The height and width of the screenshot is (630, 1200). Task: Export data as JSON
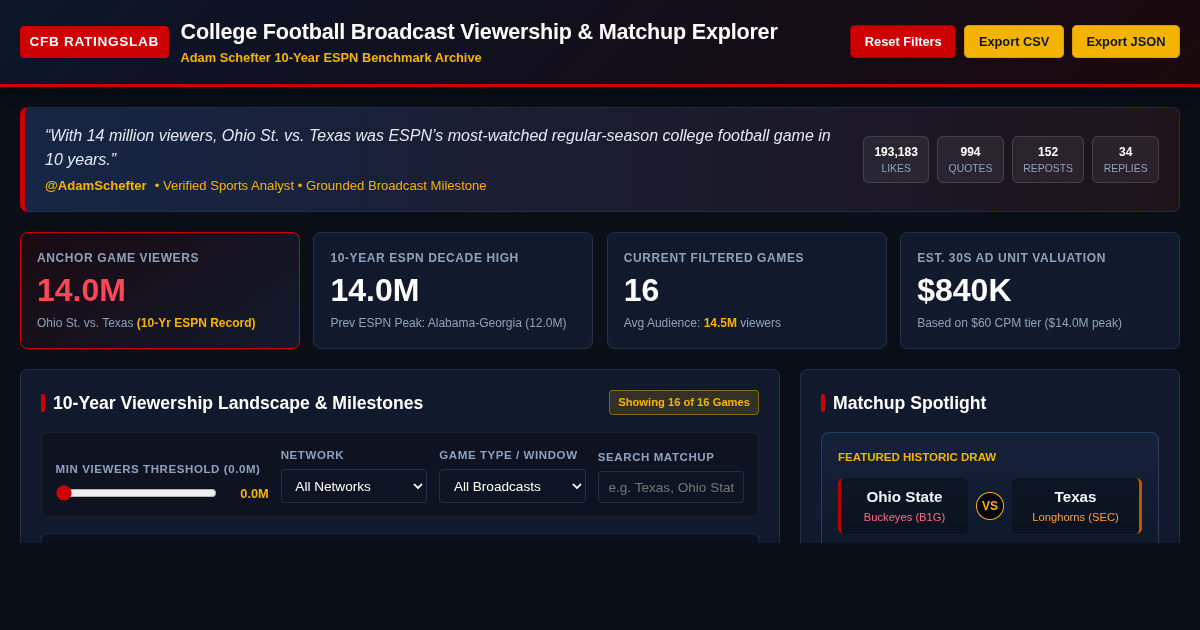1126,42
